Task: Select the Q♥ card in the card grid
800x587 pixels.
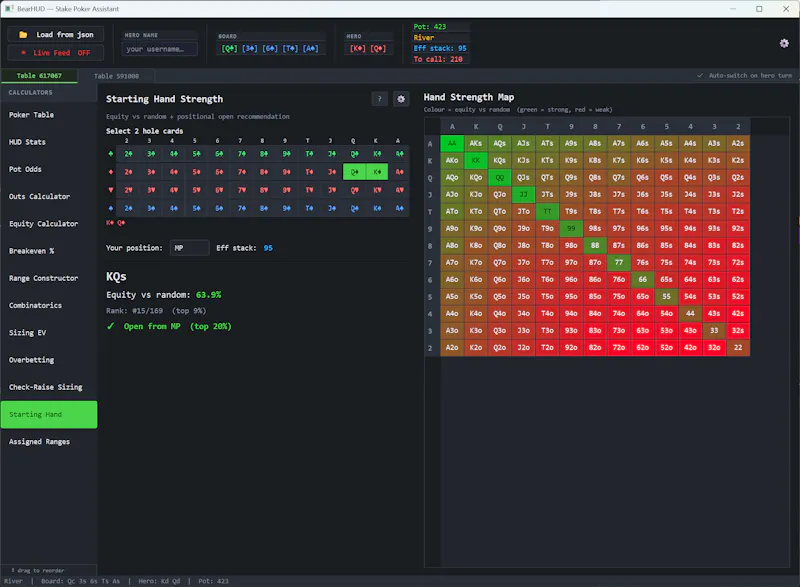Action: pos(355,190)
